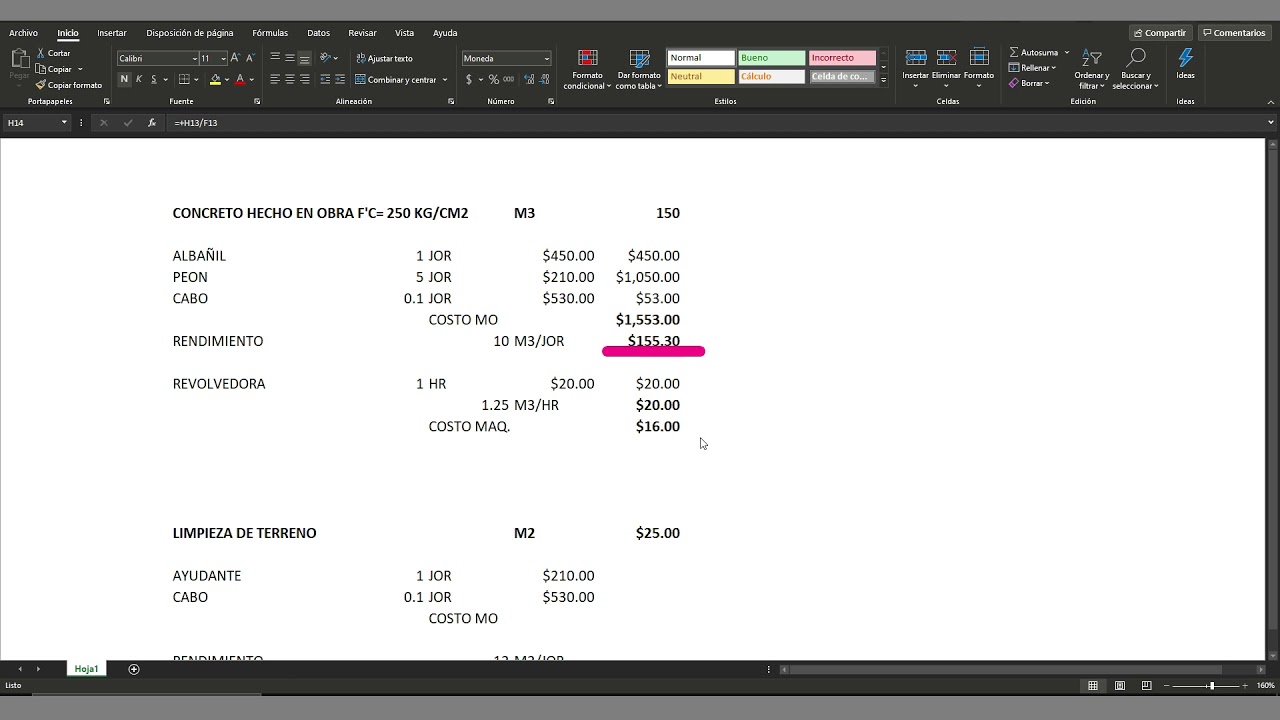
Task: Switch to the Fórmulas tab
Action: (270, 33)
